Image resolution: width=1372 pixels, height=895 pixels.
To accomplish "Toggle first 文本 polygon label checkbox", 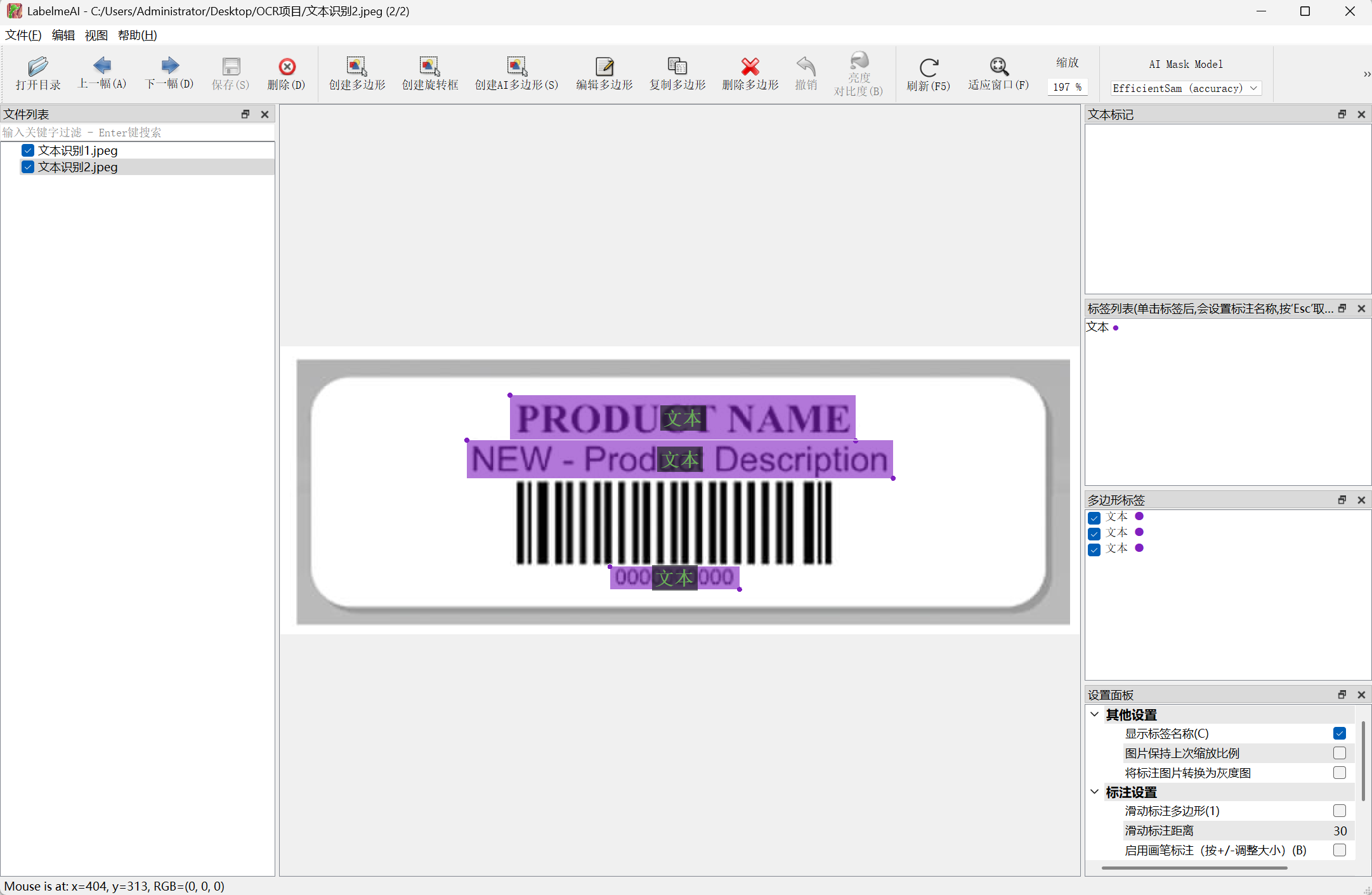I will 1094,518.
